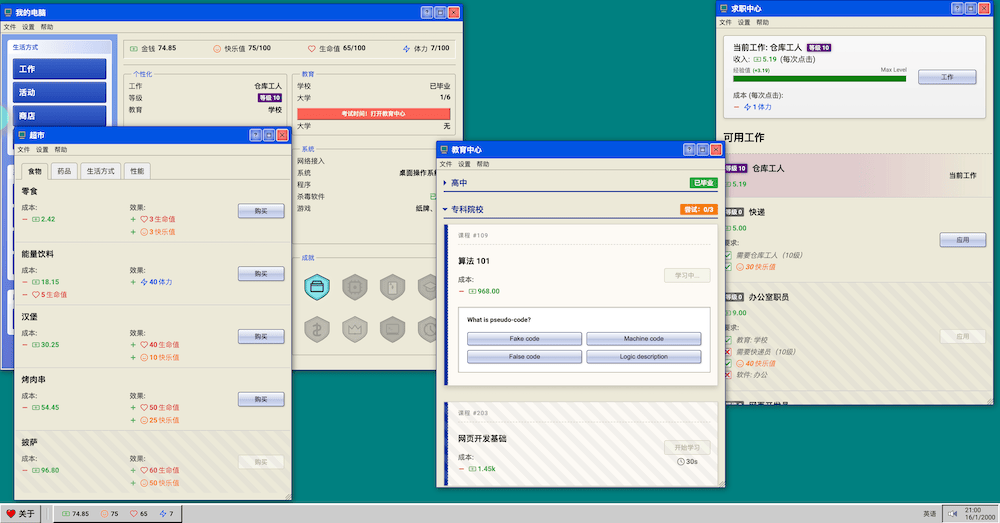Click the red exam alert banner
The width and height of the screenshot is (1000, 523).
point(373,114)
